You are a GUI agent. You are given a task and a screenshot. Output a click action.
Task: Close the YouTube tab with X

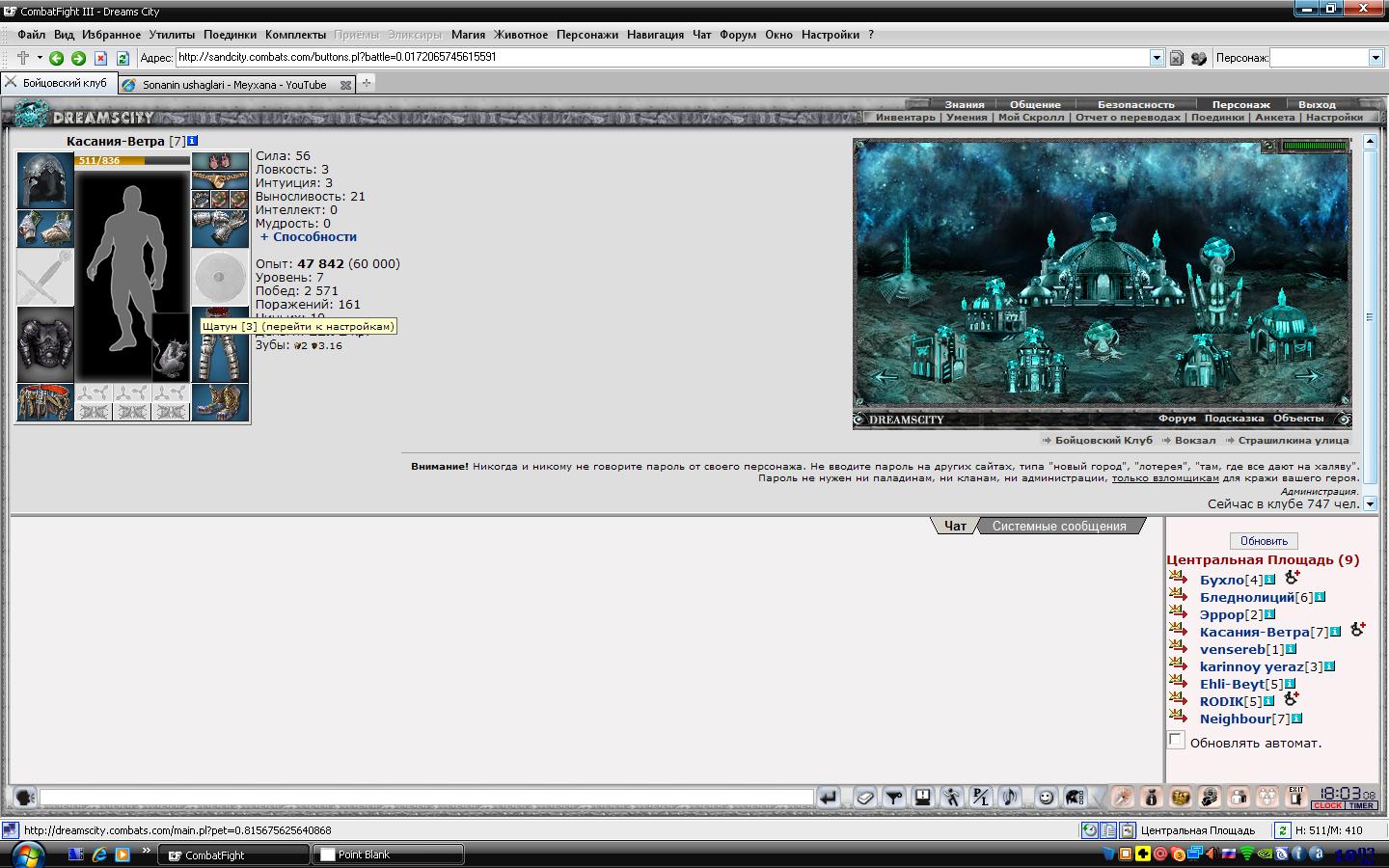click(345, 85)
